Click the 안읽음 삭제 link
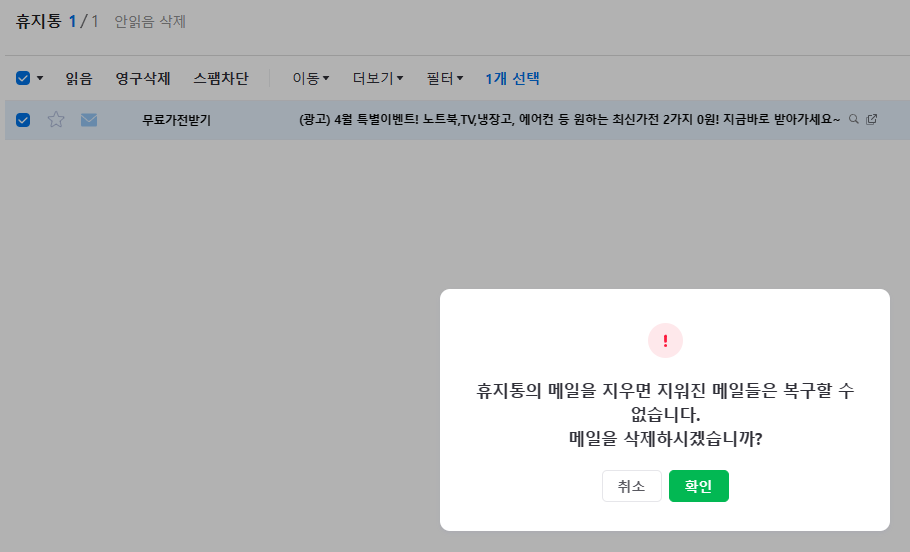The width and height of the screenshot is (910, 552). tap(150, 21)
